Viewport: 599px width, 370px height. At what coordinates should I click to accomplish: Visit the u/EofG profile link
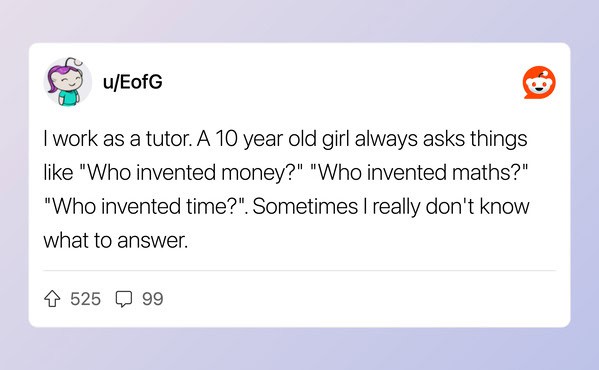133,82
